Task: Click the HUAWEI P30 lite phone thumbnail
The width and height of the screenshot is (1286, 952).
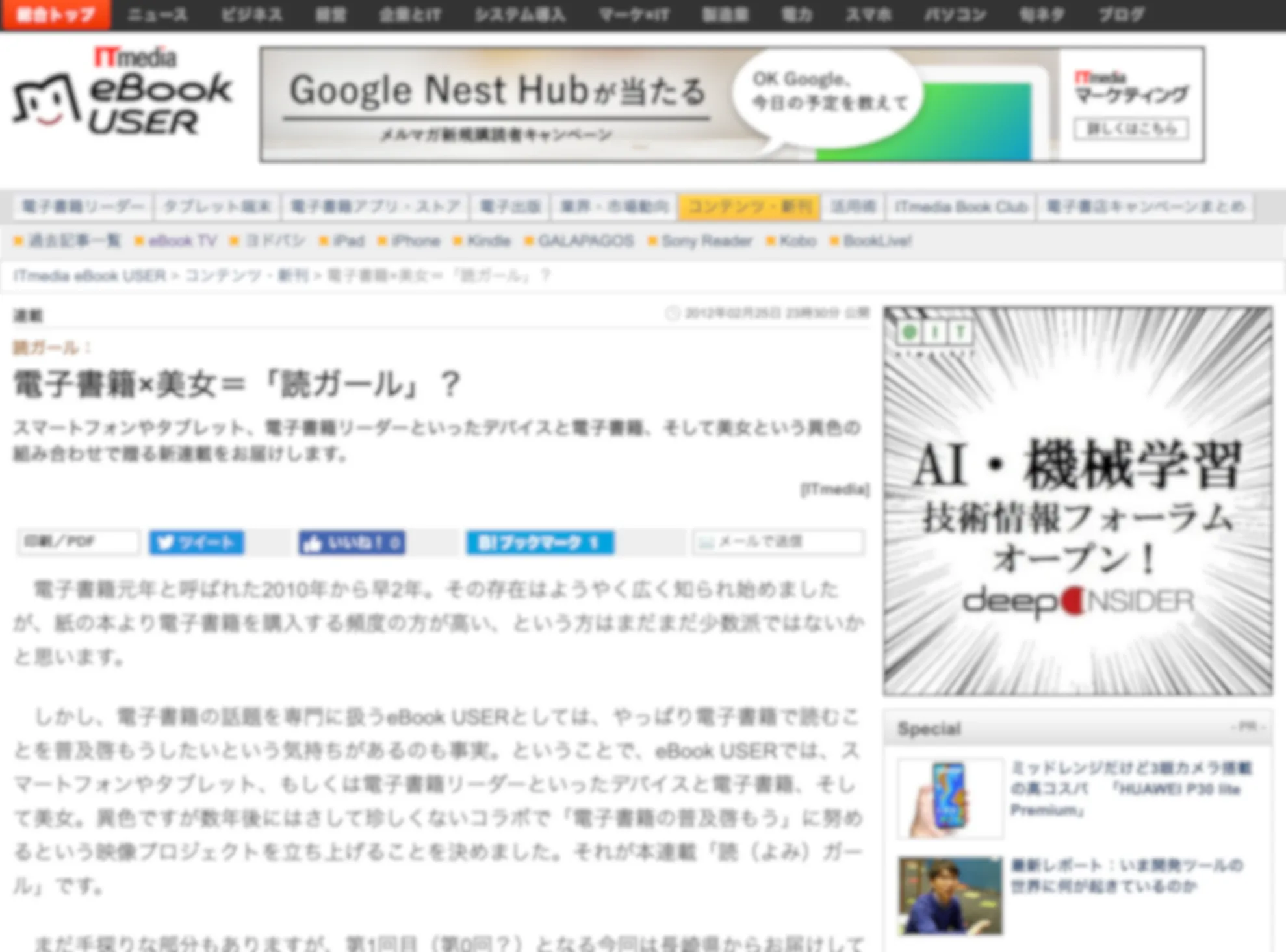Action: coord(949,799)
